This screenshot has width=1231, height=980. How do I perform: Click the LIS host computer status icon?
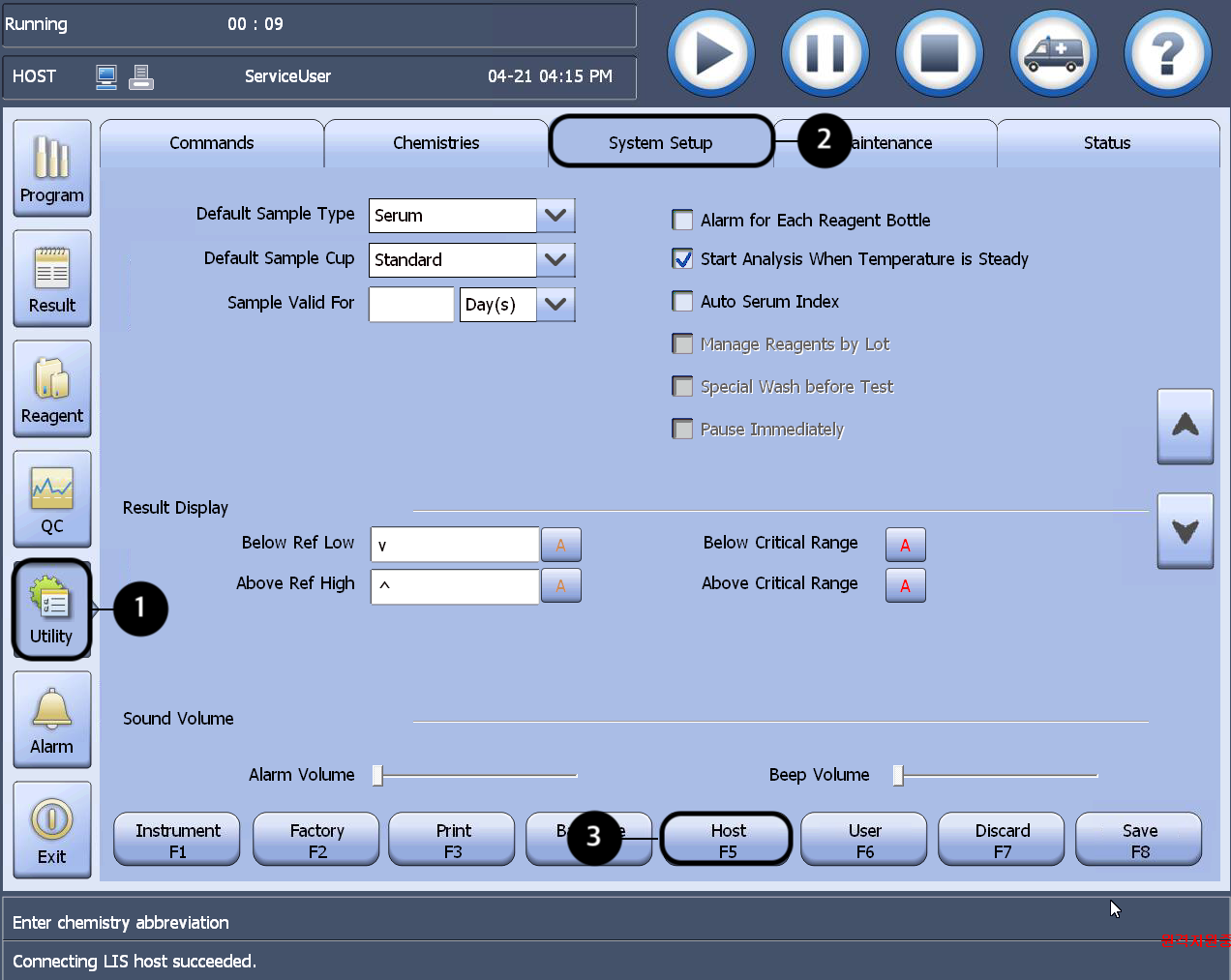pyautogui.click(x=106, y=77)
